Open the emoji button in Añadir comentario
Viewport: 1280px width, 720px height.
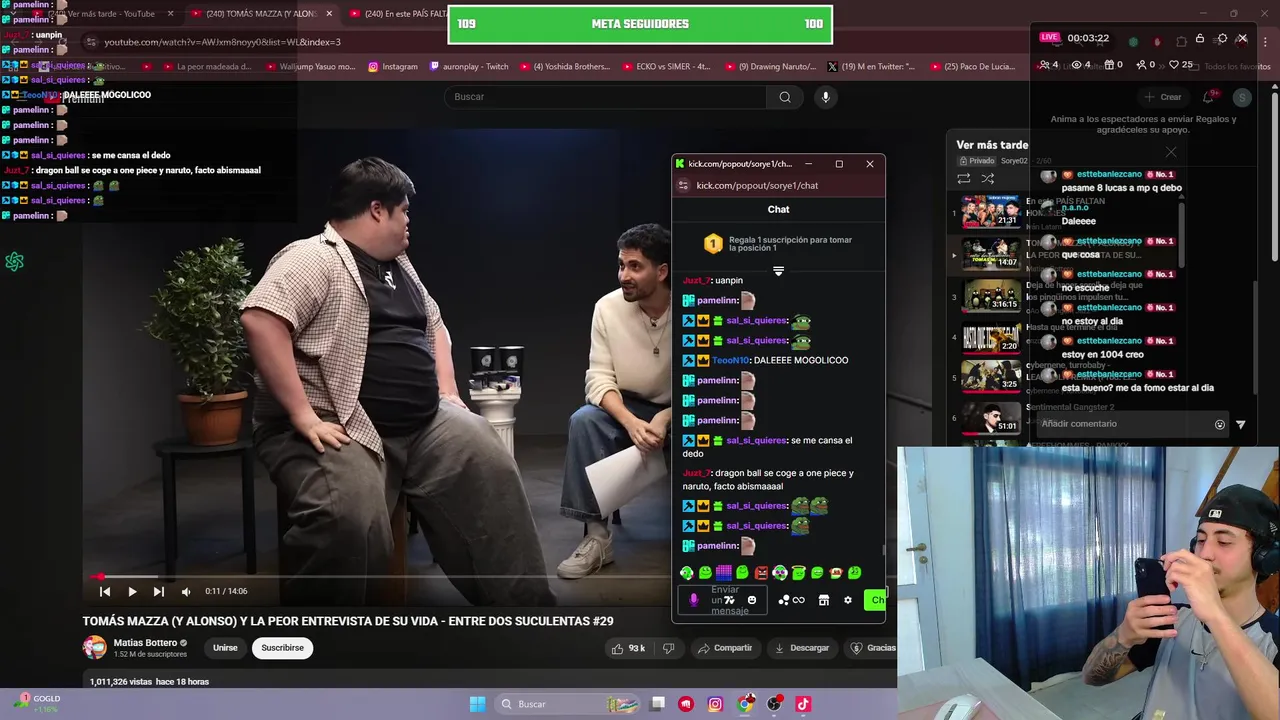(x=1219, y=424)
